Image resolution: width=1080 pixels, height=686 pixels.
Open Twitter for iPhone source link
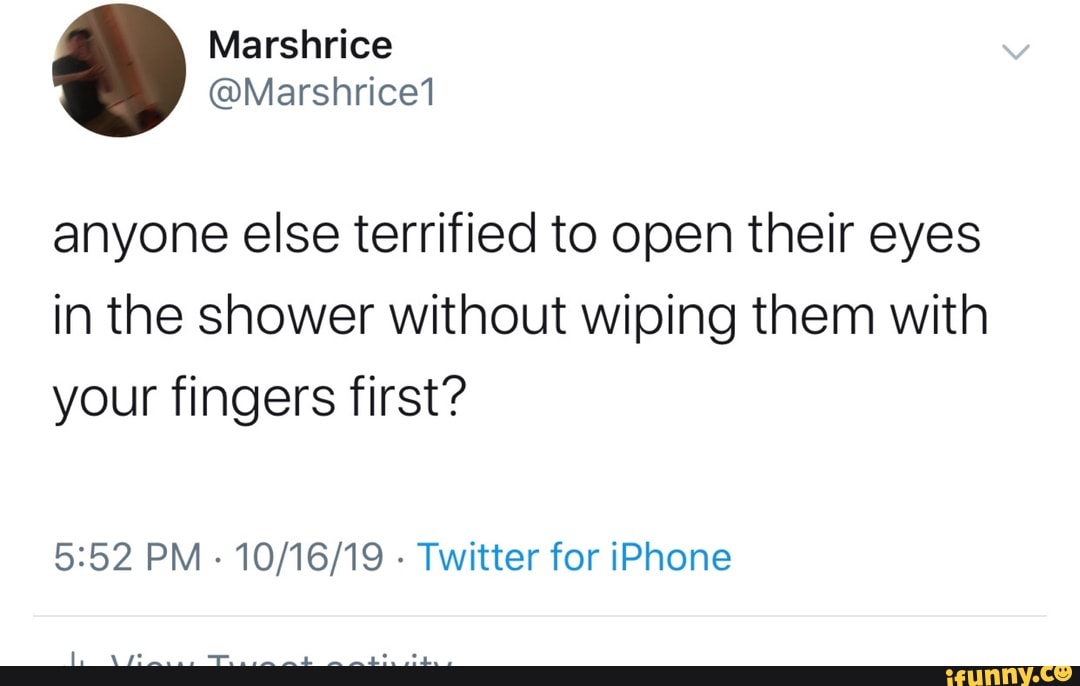click(x=575, y=557)
